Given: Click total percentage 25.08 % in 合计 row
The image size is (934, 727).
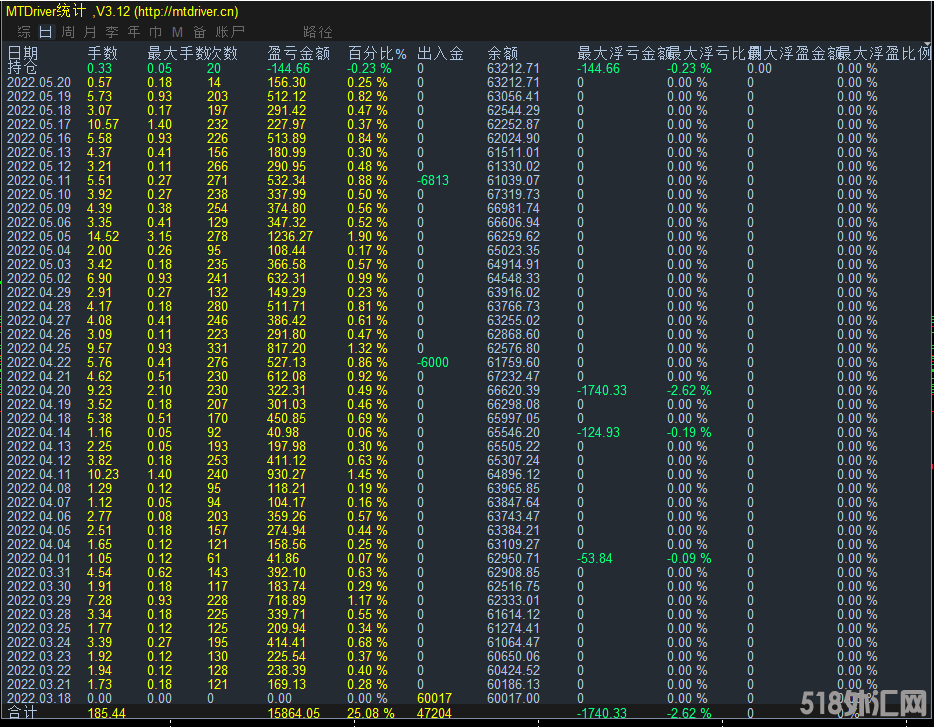Looking at the screenshot, I should coord(371,713).
